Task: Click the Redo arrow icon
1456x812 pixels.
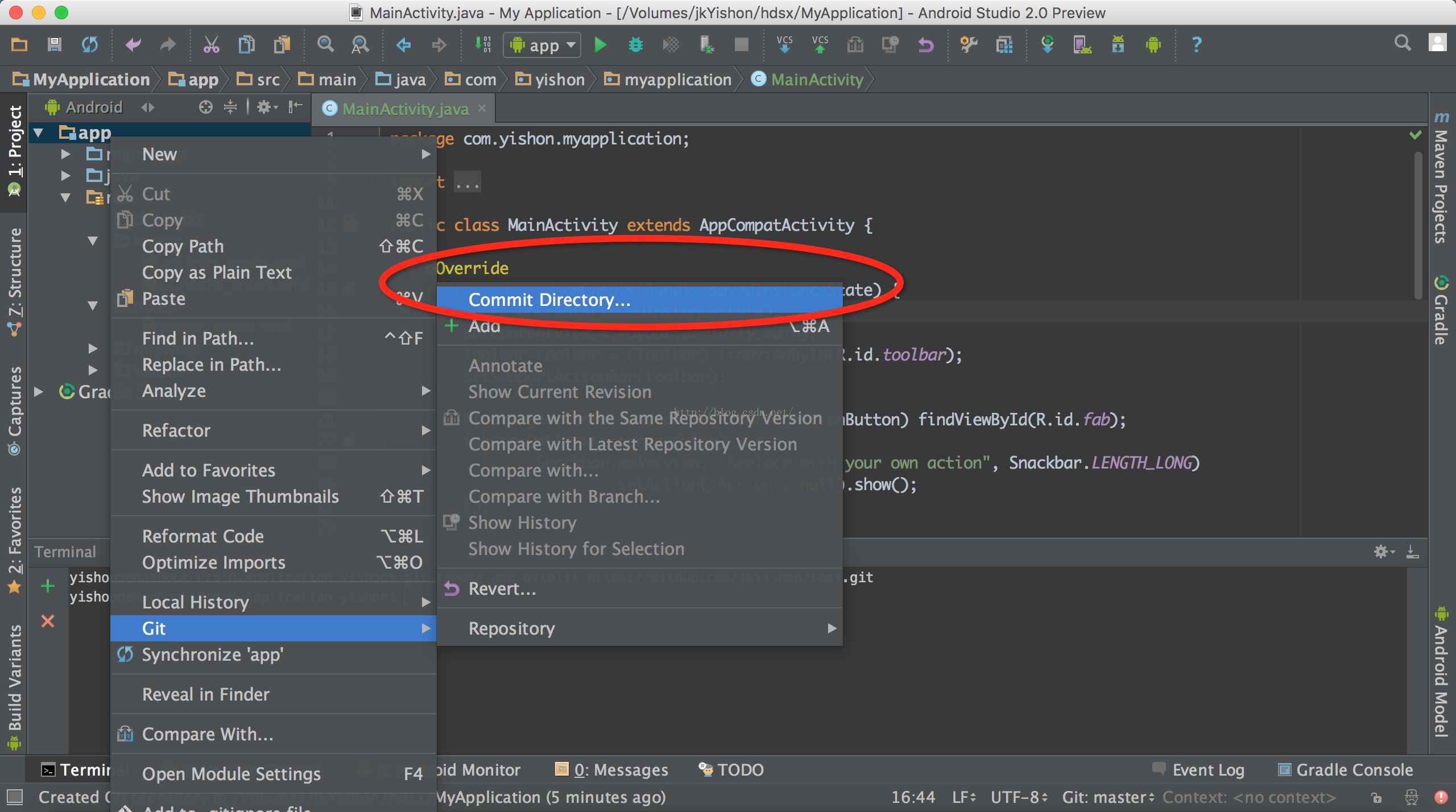Action: point(168,44)
